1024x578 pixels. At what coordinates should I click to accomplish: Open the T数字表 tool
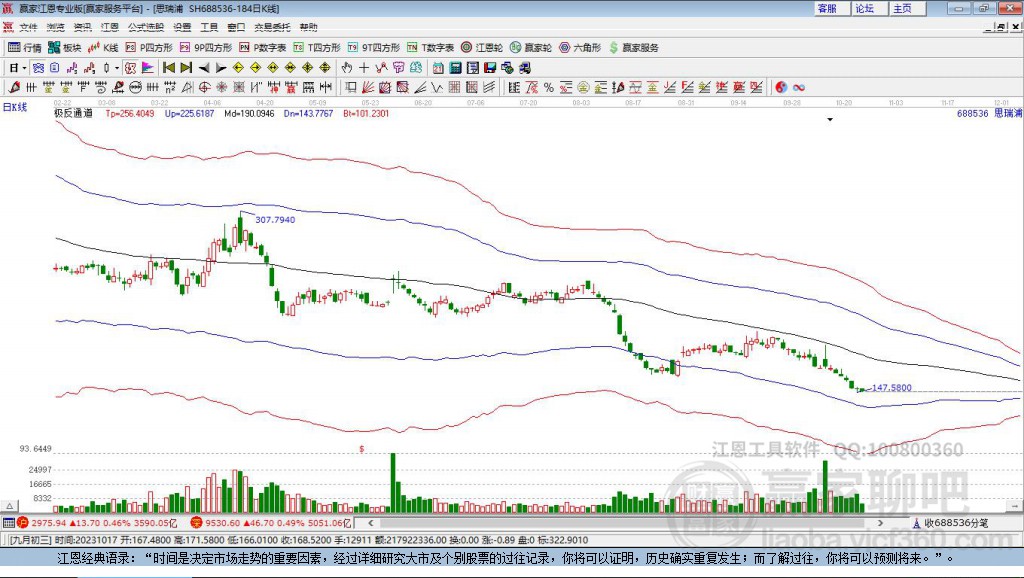[430, 47]
